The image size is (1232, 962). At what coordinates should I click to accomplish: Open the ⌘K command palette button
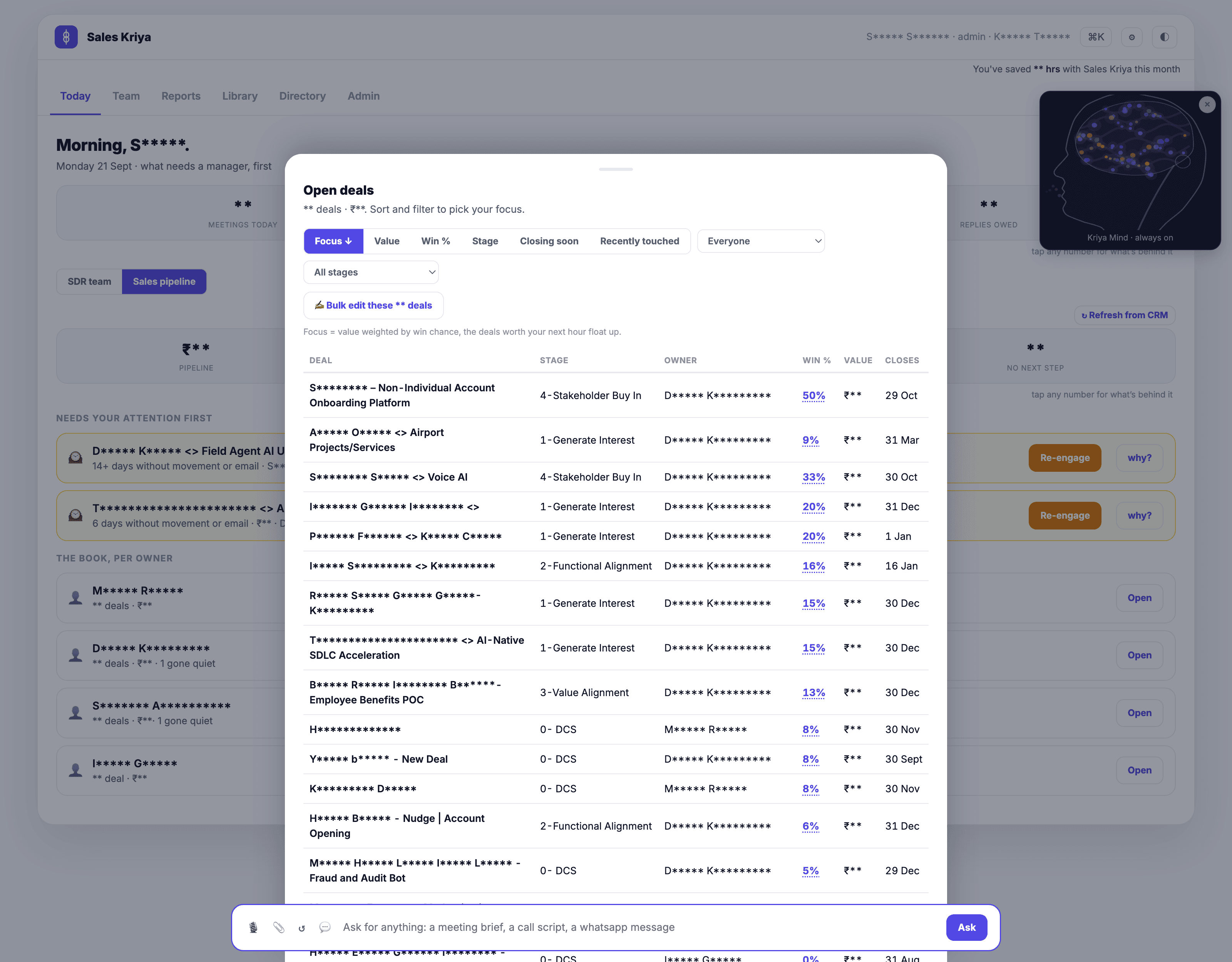[1095, 37]
